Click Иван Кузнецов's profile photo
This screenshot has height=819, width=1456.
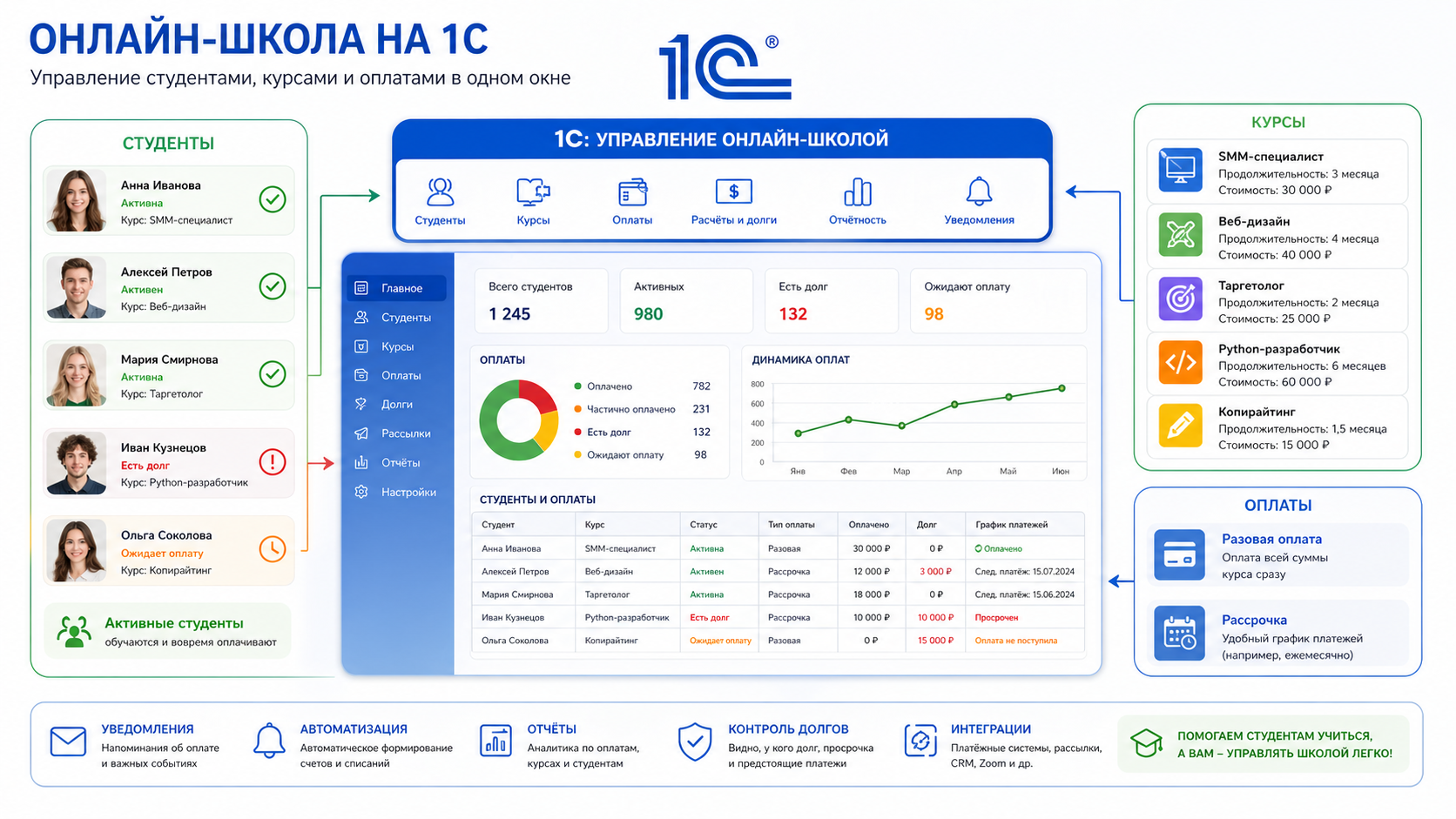[x=77, y=463]
